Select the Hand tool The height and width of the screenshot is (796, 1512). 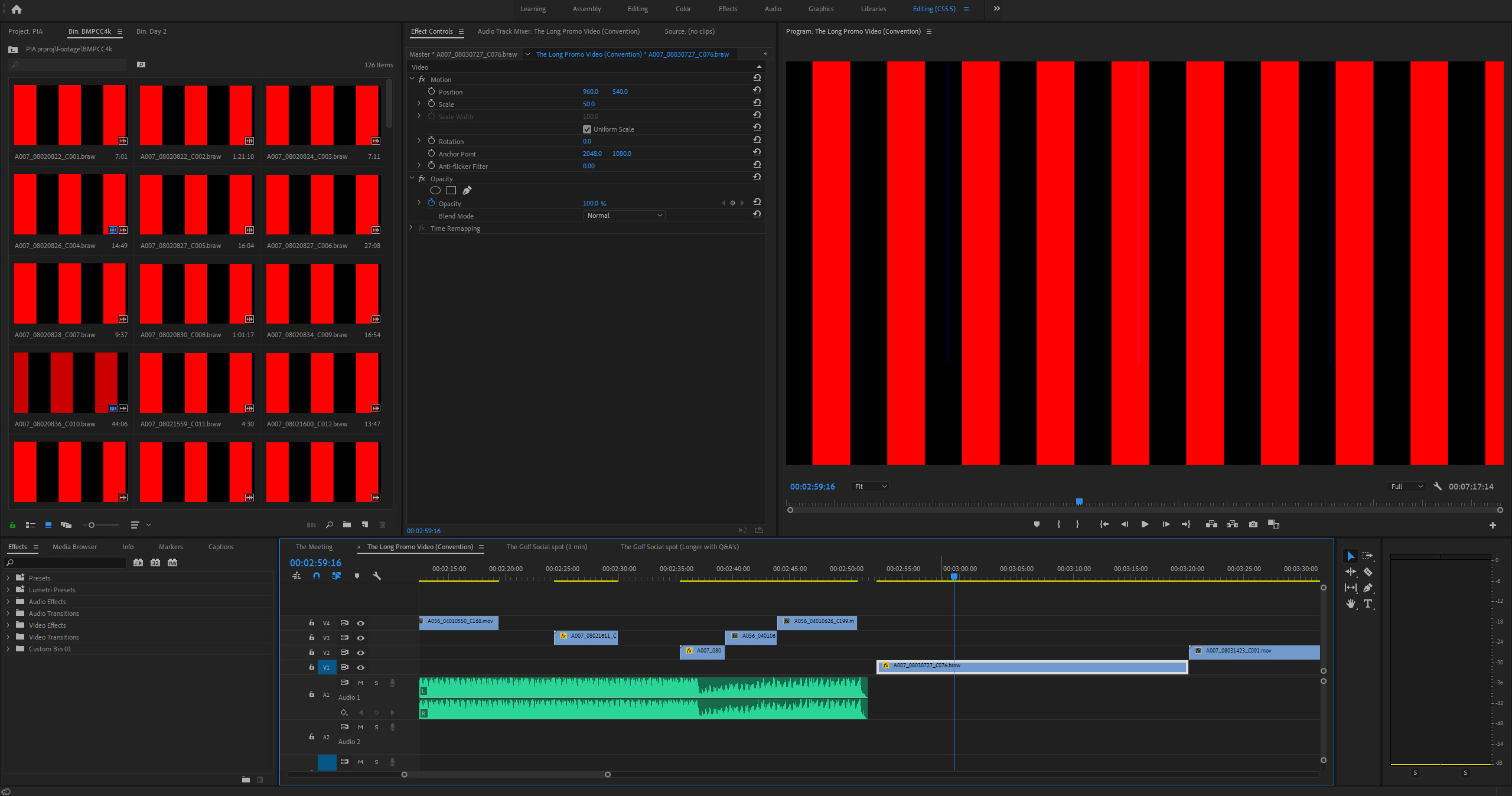click(1350, 603)
